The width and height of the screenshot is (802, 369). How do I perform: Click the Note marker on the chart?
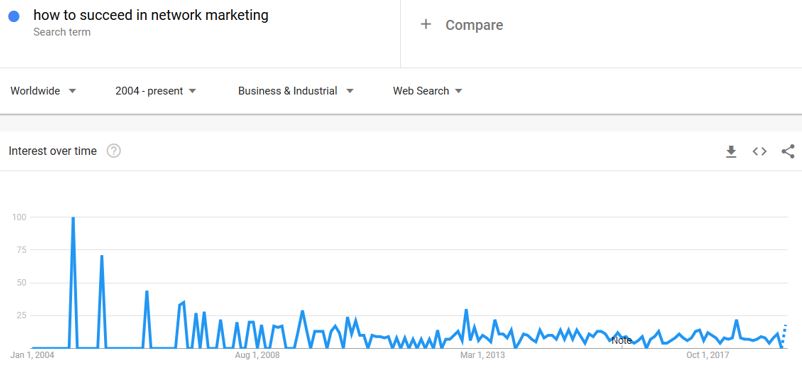point(621,341)
